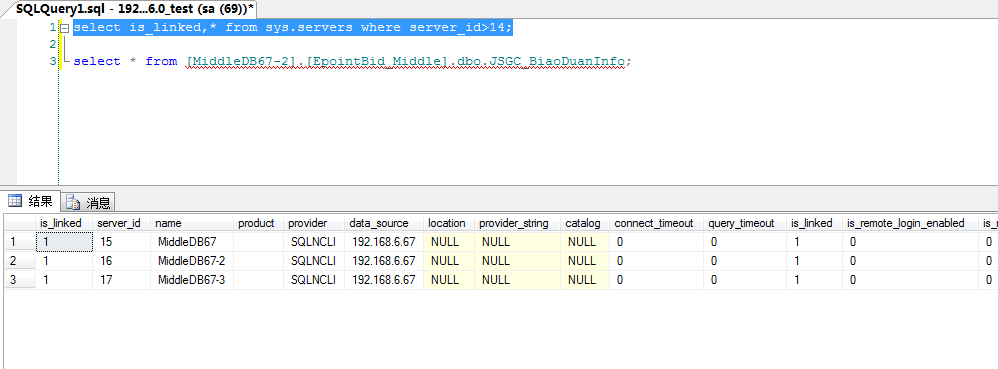Viewport: 998px width, 369px height.
Task: Switch to the 结果 results tab
Action: coord(31,202)
